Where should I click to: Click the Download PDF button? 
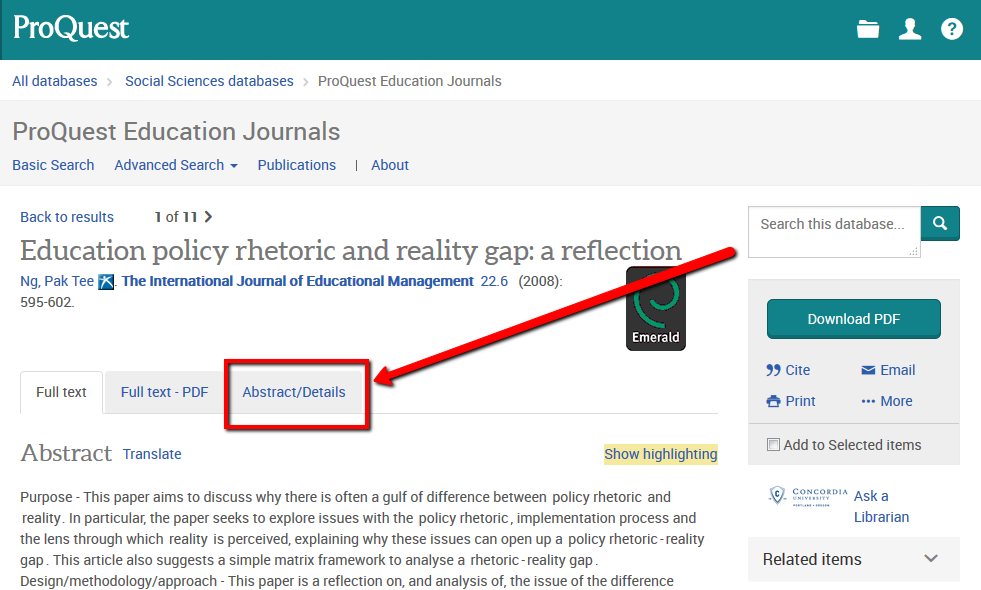tap(853, 318)
